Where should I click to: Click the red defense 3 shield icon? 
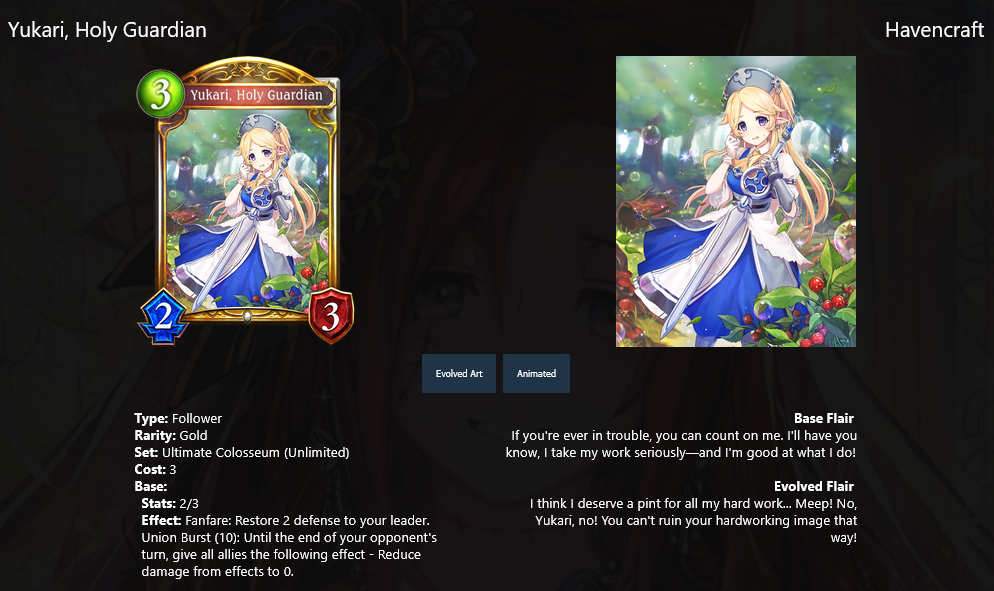(331, 315)
